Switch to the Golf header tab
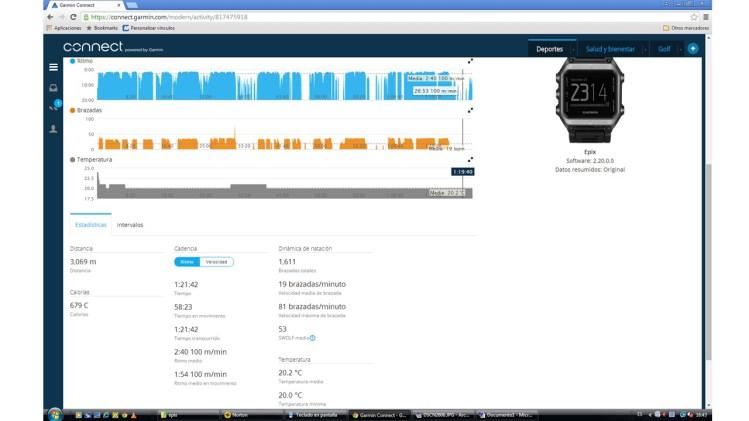Image resolution: width=749 pixels, height=421 pixels. coord(664,49)
